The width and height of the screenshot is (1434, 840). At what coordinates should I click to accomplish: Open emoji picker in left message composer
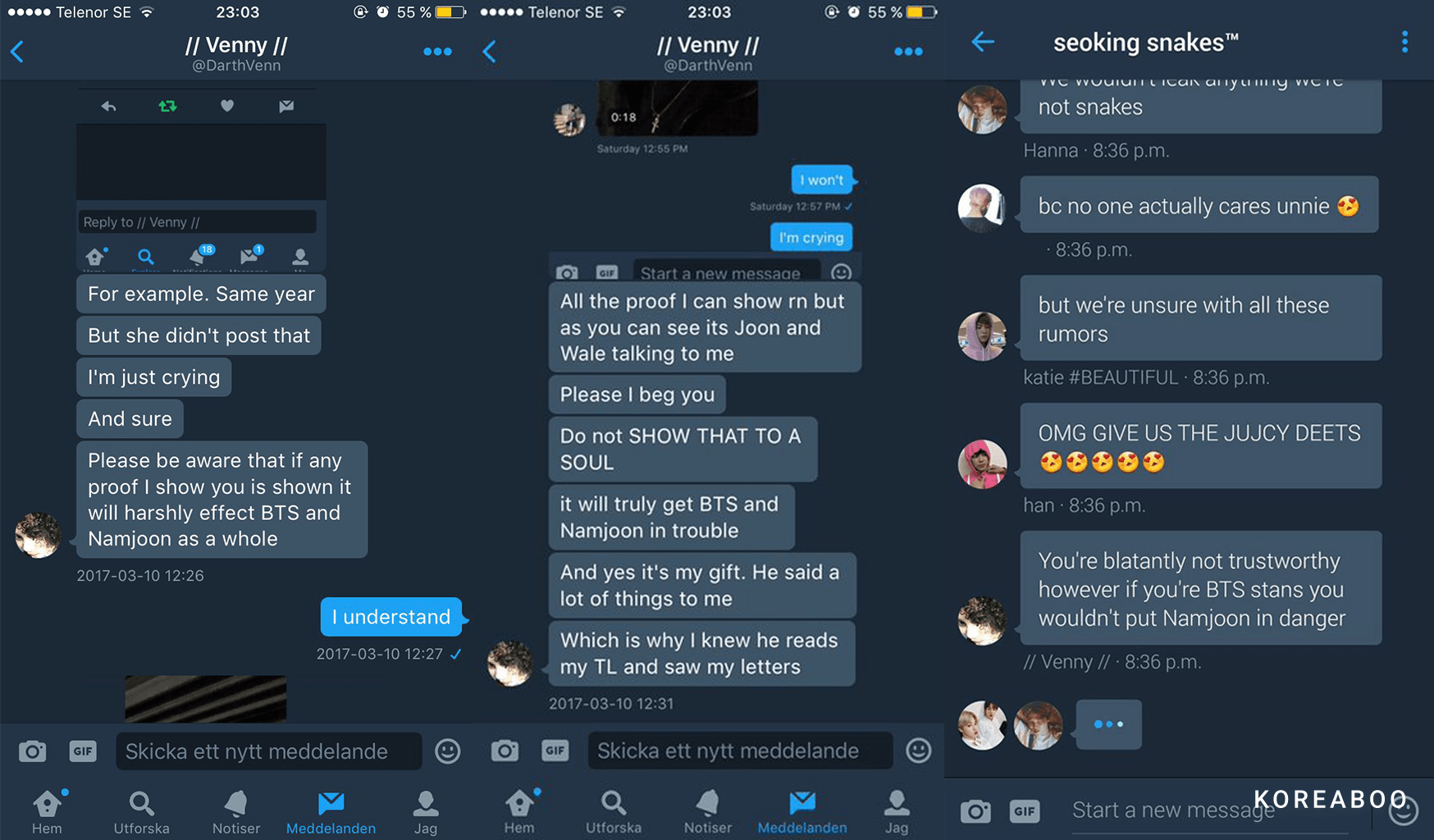447,751
